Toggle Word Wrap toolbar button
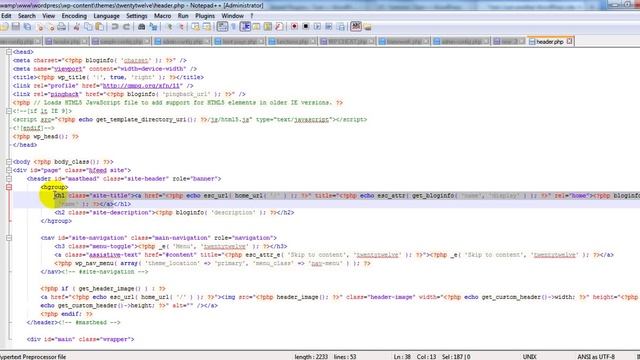 click(222, 27)
